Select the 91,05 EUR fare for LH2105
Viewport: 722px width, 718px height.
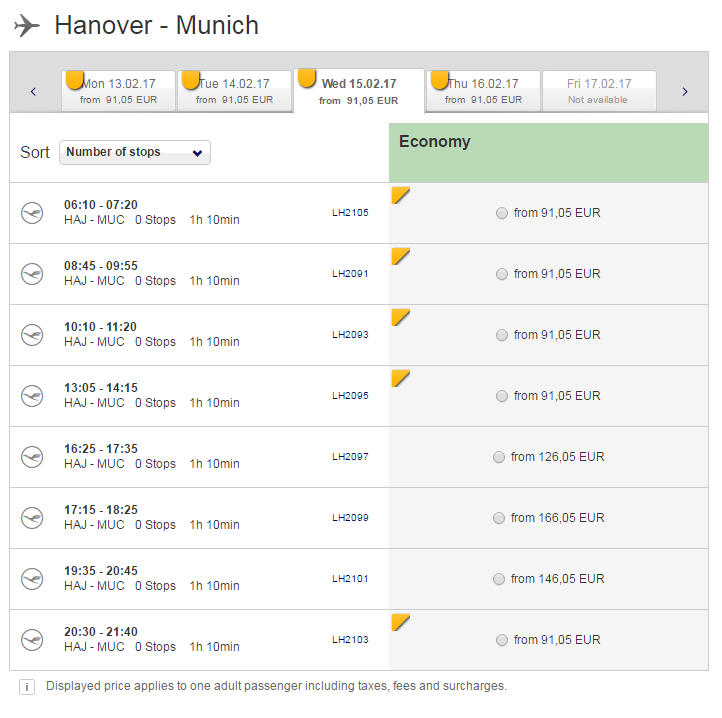click(502, 213)
